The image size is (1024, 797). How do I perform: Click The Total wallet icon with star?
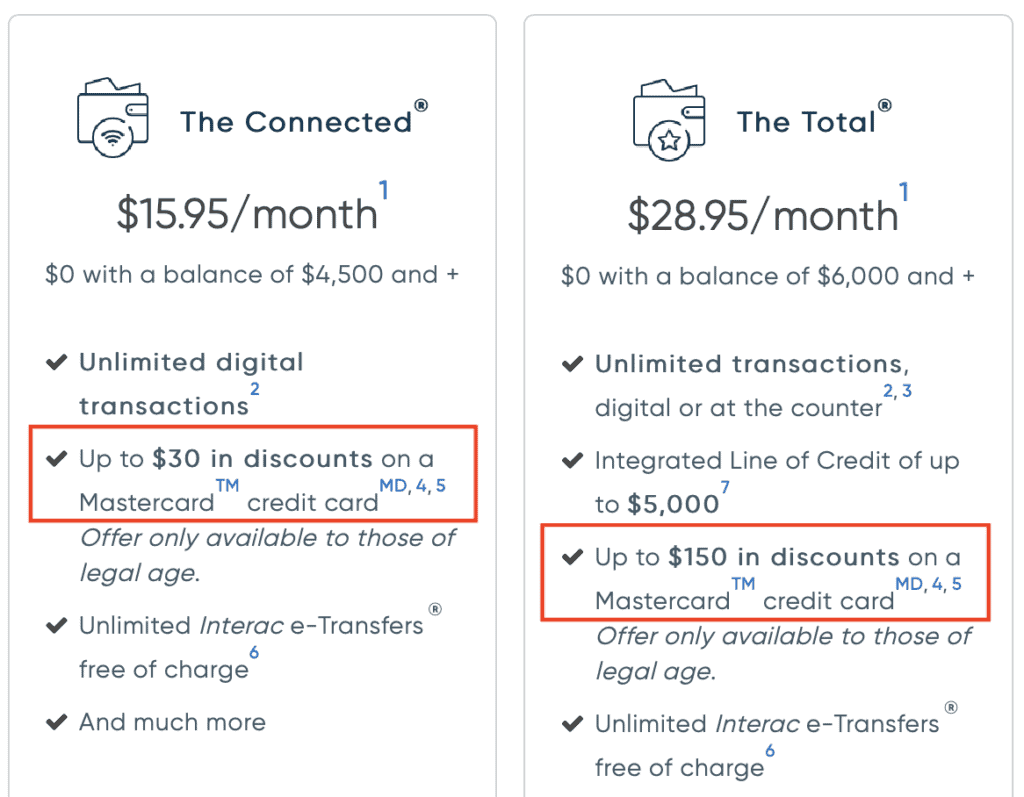[669, 119]
